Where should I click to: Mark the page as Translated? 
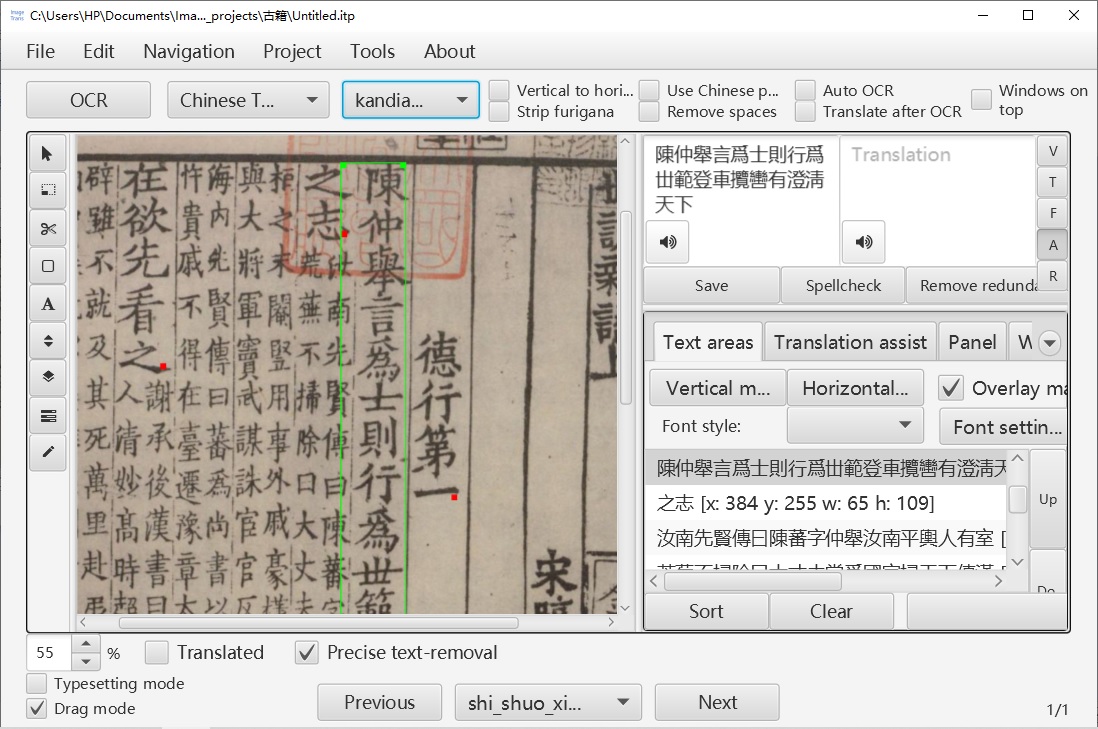coord(157,653)
